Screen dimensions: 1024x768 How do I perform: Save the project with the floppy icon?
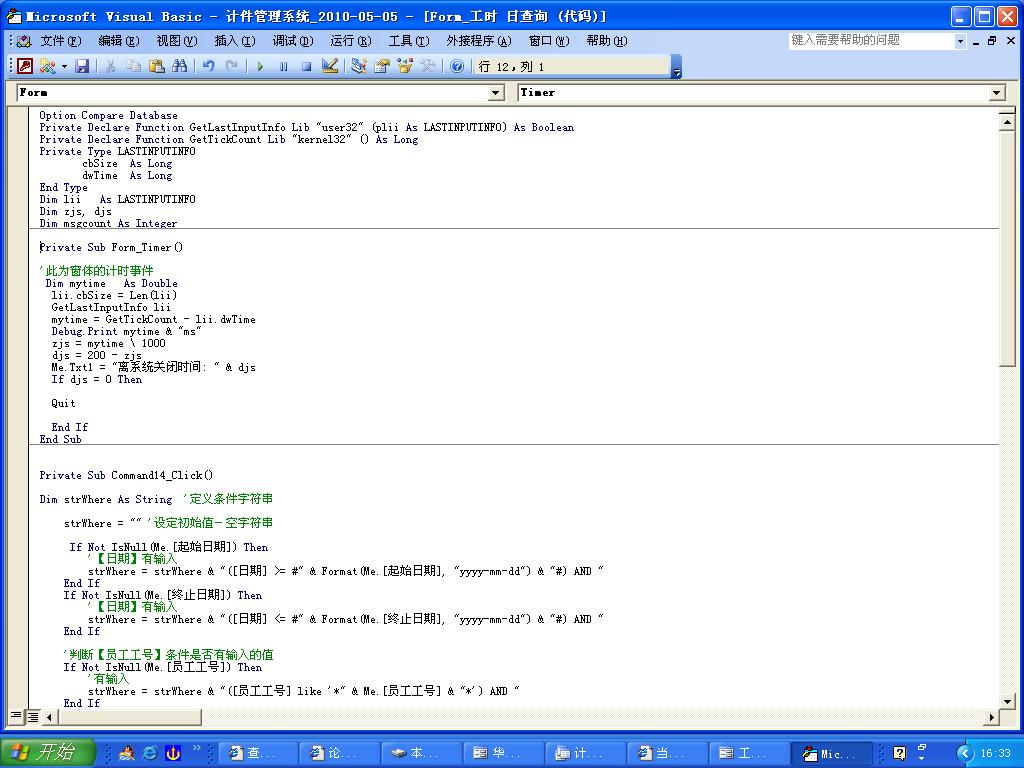82,66
